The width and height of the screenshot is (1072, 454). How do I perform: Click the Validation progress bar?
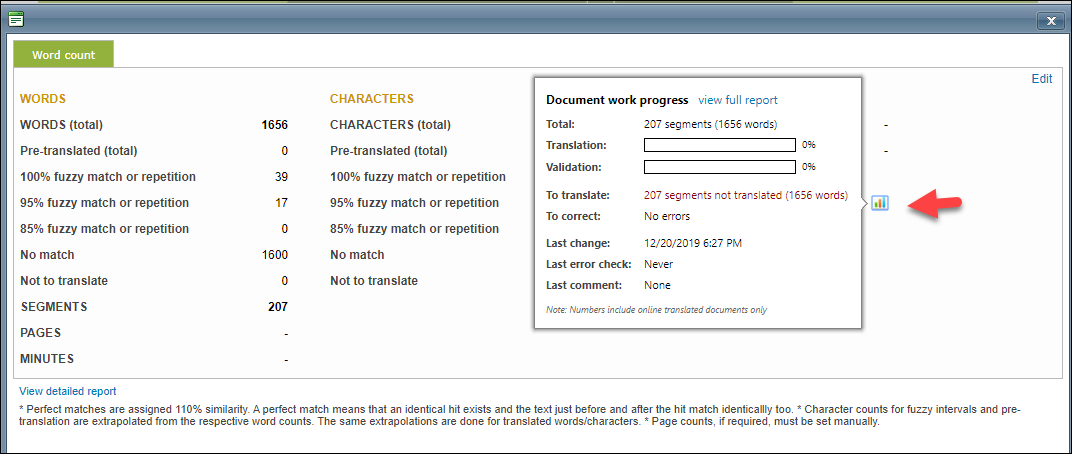[719, 166]
